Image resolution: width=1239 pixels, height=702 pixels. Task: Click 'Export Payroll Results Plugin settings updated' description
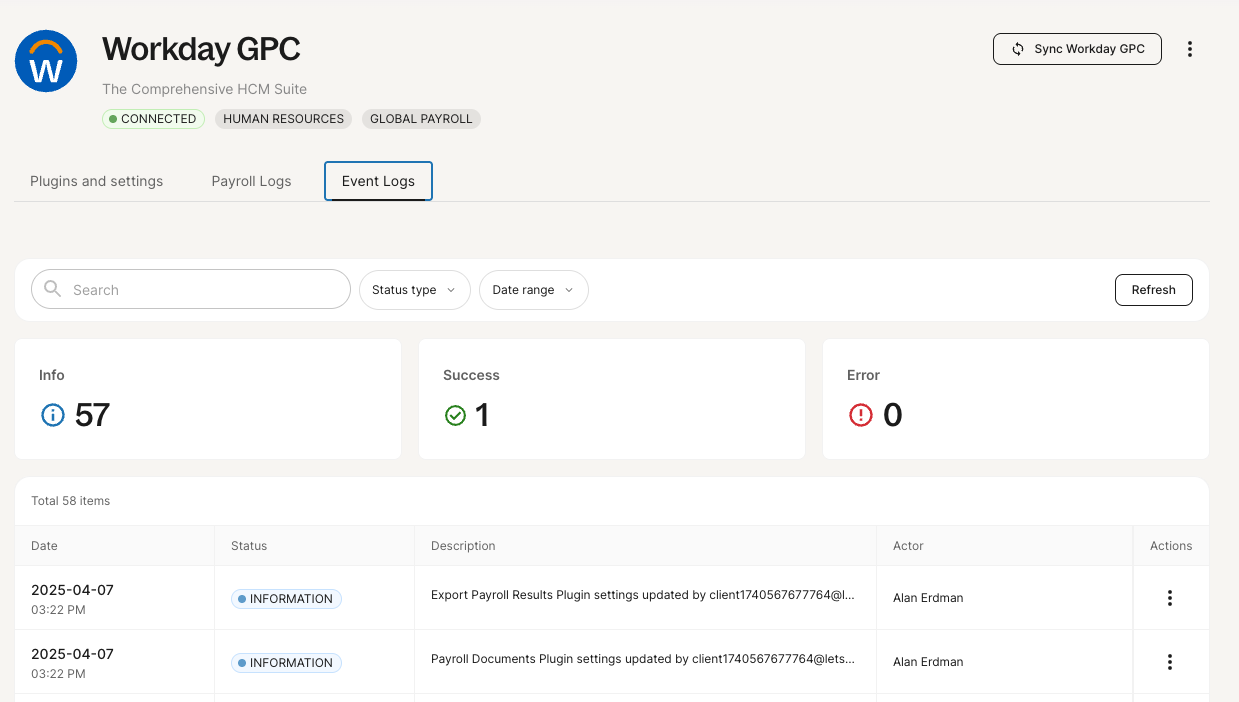643,595
